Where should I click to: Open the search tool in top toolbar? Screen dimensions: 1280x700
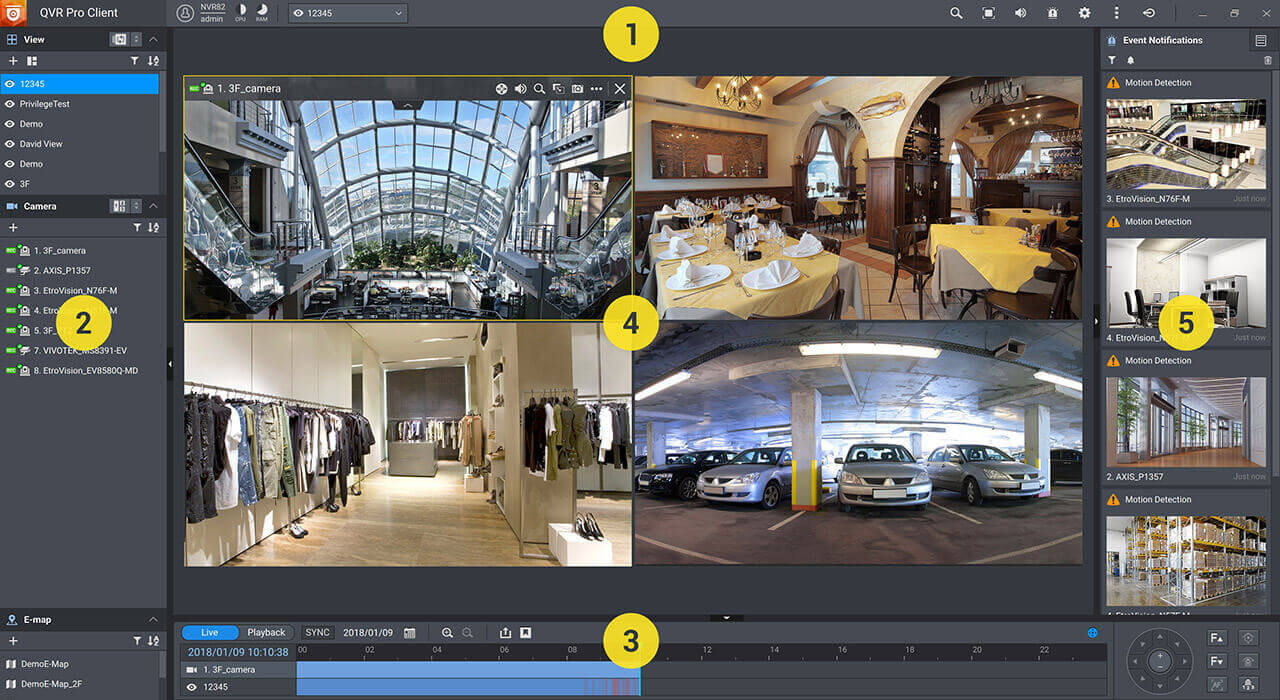[x=956, y=13]
